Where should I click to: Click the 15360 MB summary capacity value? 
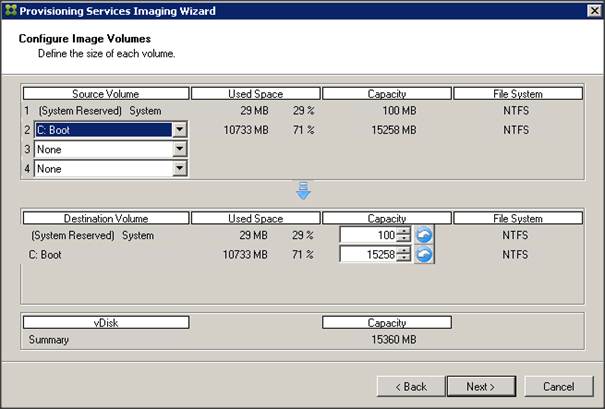click(394, 340)
